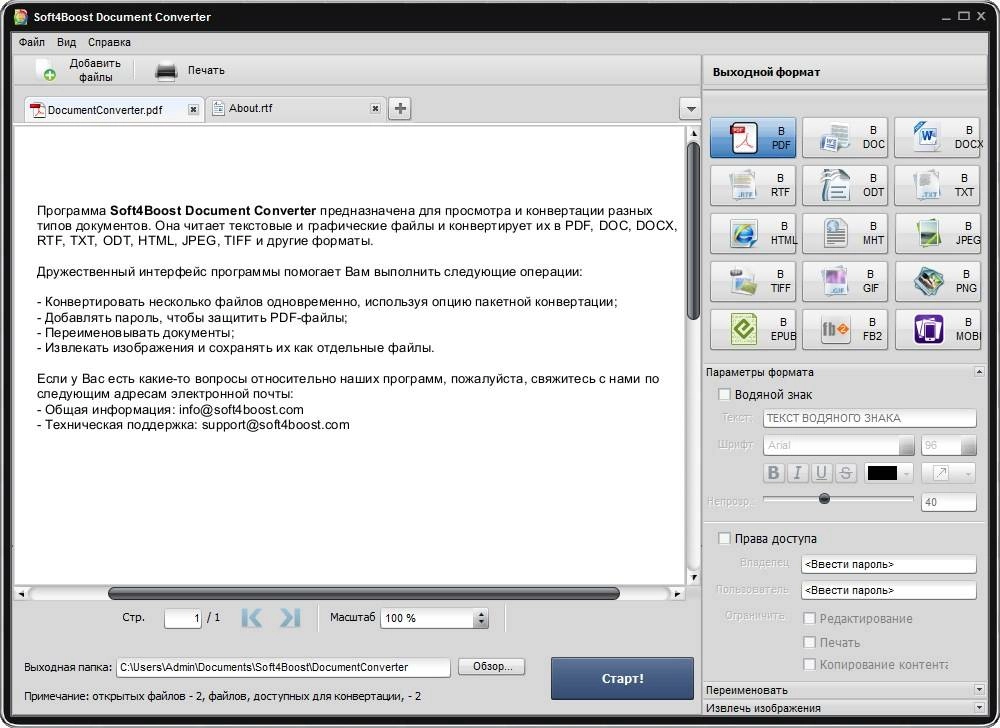Click the Добавить файлы add-files icon

(x=45, y=70)
